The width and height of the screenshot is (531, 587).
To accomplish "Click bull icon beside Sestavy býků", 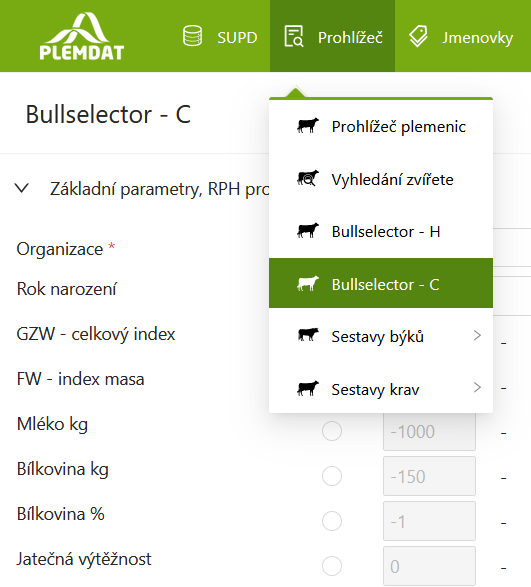I will (x=308, y=335).
